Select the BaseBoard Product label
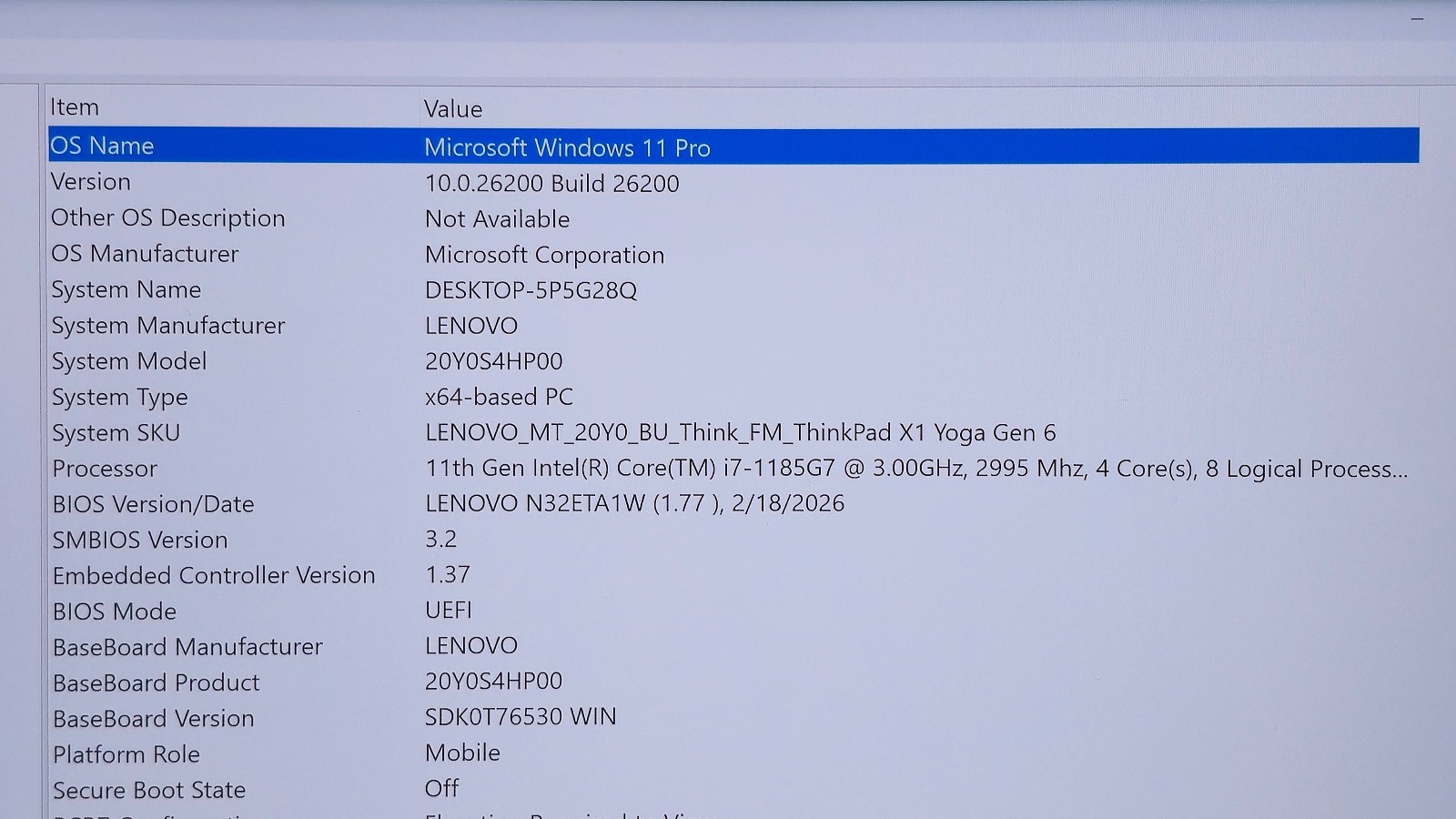This screenshot has height=819, width=1456. (157, 682)
